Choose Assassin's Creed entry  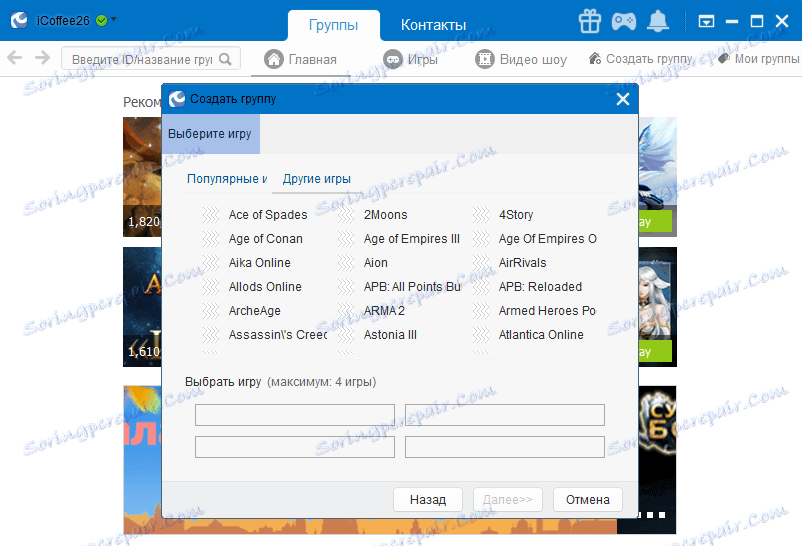tap(278, 335)
